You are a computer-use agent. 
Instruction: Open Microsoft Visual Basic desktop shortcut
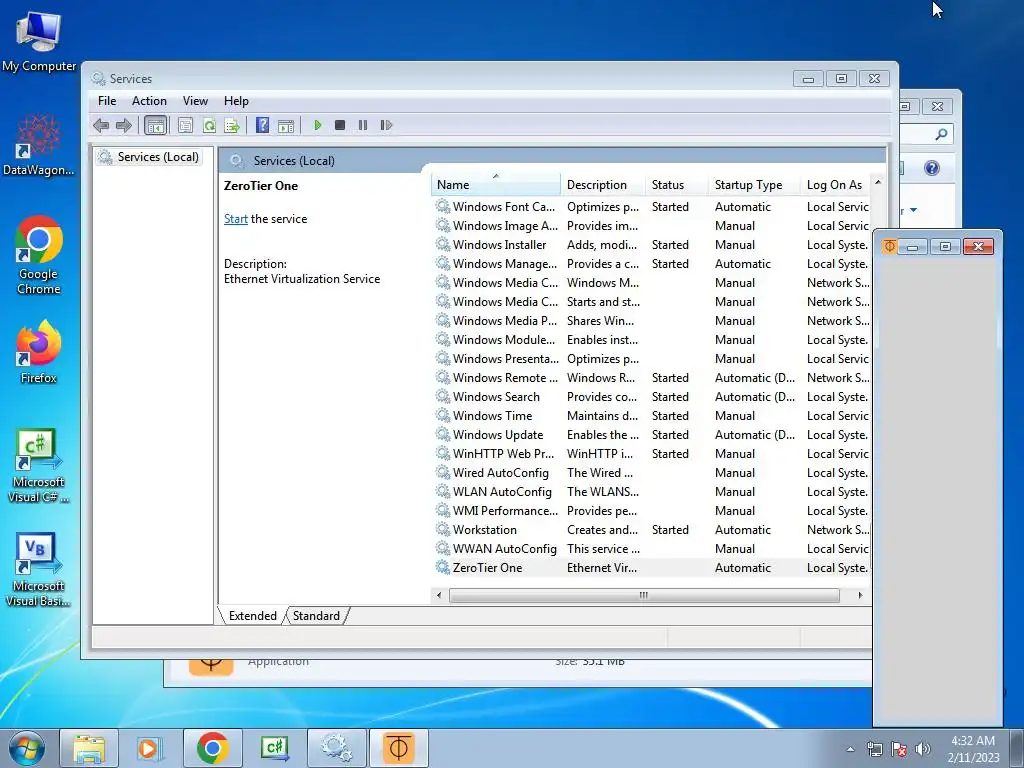[x=39, y=571]
